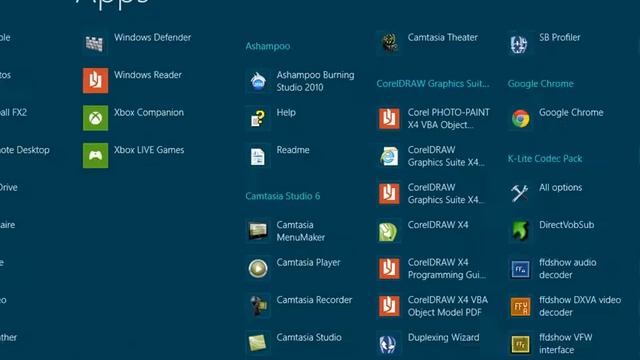Open the ffdshow VFW interface icon

pos(520,343)
